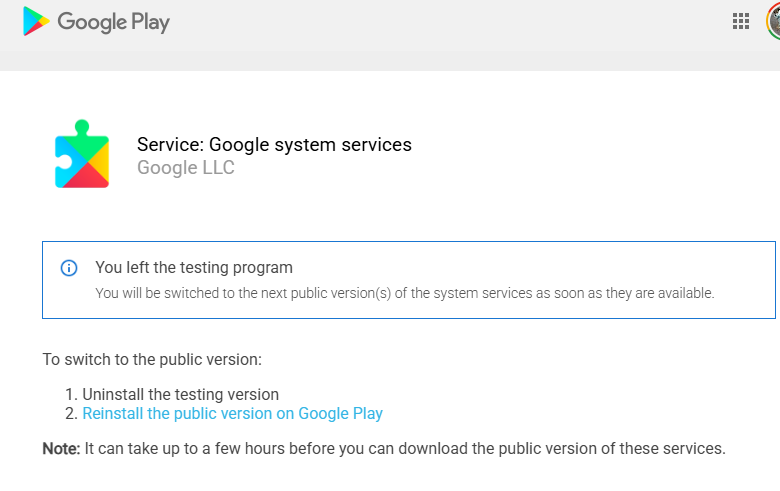Click the Uninstall the testing version step

coord(181,394)
